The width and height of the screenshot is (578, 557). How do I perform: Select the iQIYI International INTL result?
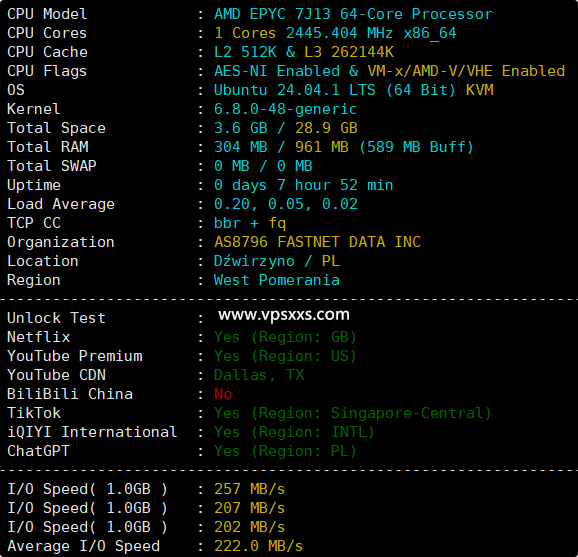pyautogui.click(x=294, y=432)
